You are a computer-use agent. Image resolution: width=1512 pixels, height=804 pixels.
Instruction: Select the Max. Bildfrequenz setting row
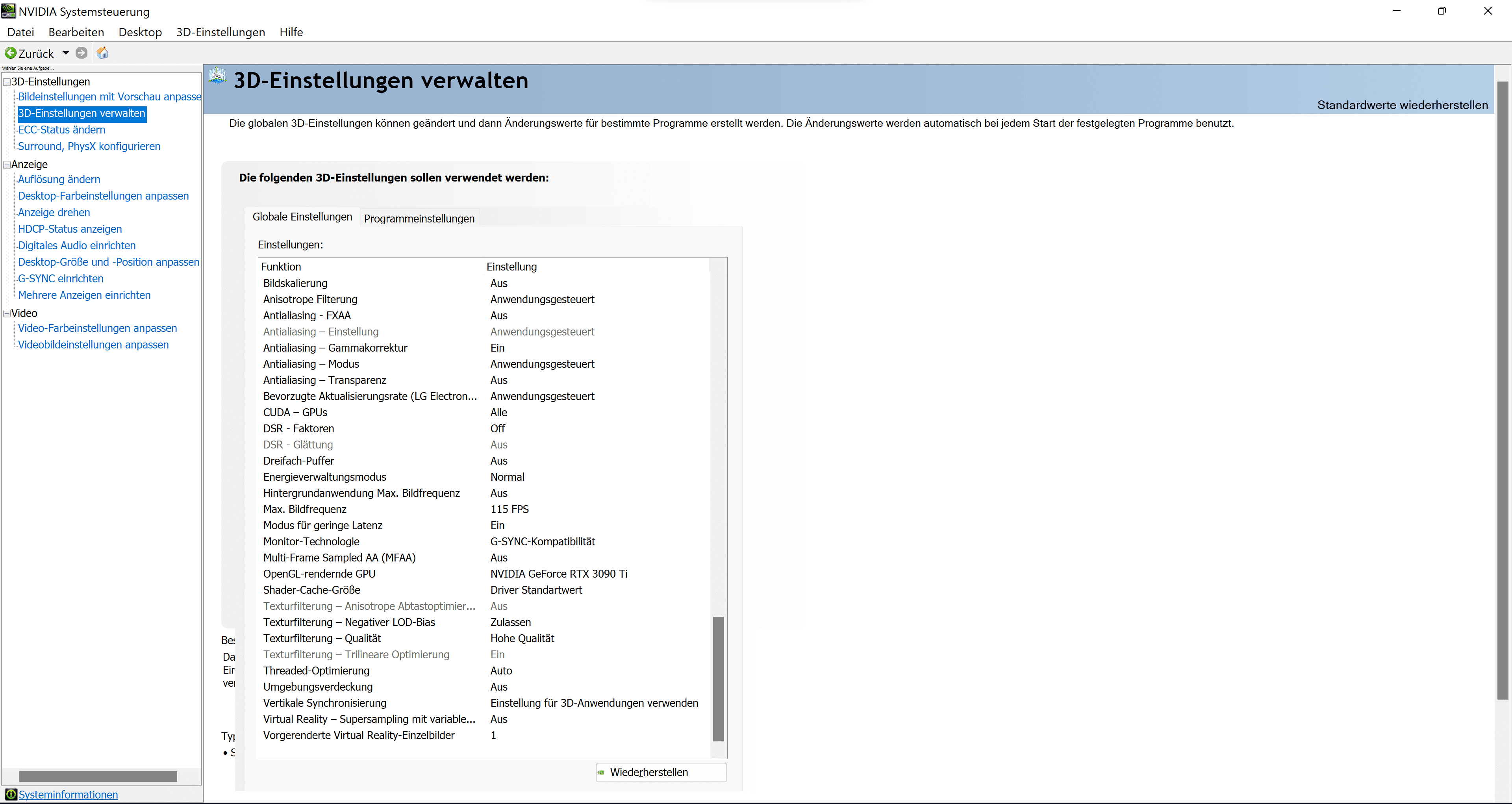click(x=305, y=509)
